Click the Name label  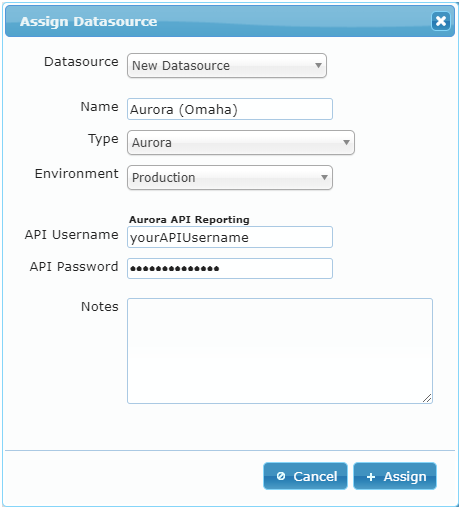tap(100, 107)
